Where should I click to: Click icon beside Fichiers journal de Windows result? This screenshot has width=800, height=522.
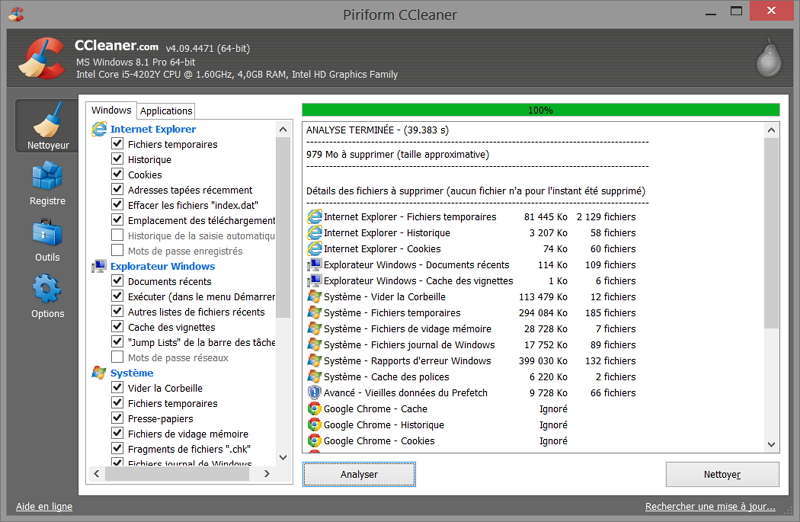point(314,345)
